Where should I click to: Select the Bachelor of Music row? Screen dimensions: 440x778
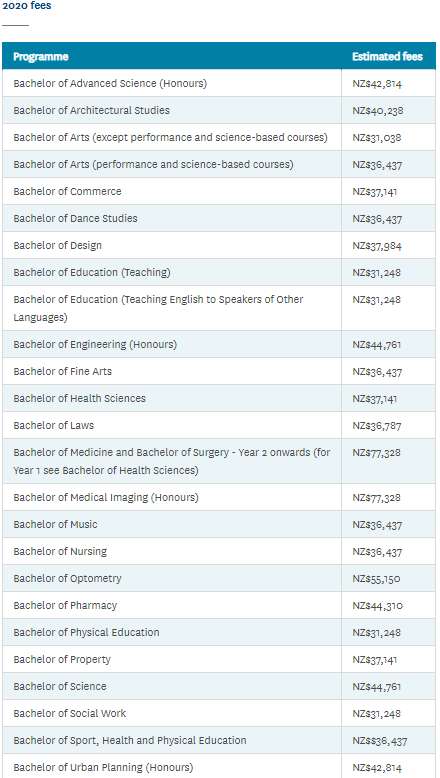tap(219, 524)
